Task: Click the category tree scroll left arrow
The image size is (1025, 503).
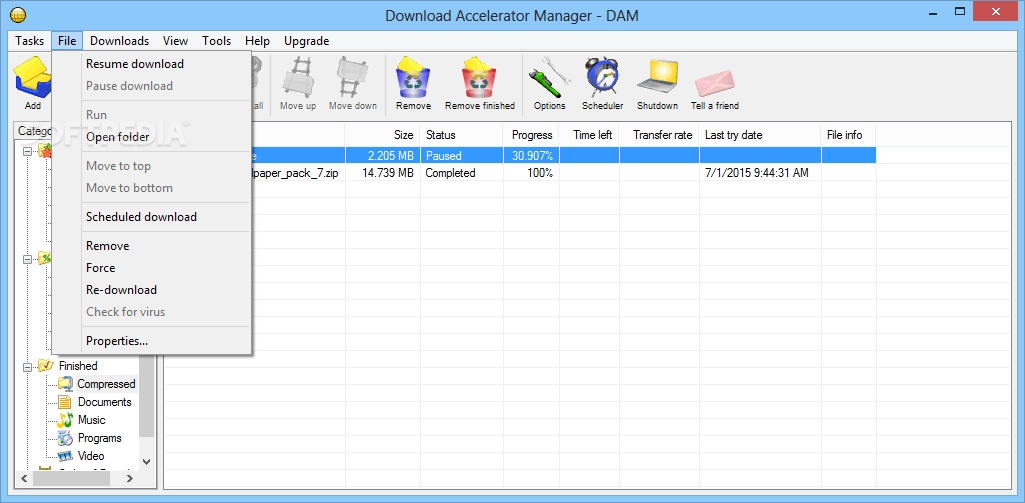Action: 24,479
